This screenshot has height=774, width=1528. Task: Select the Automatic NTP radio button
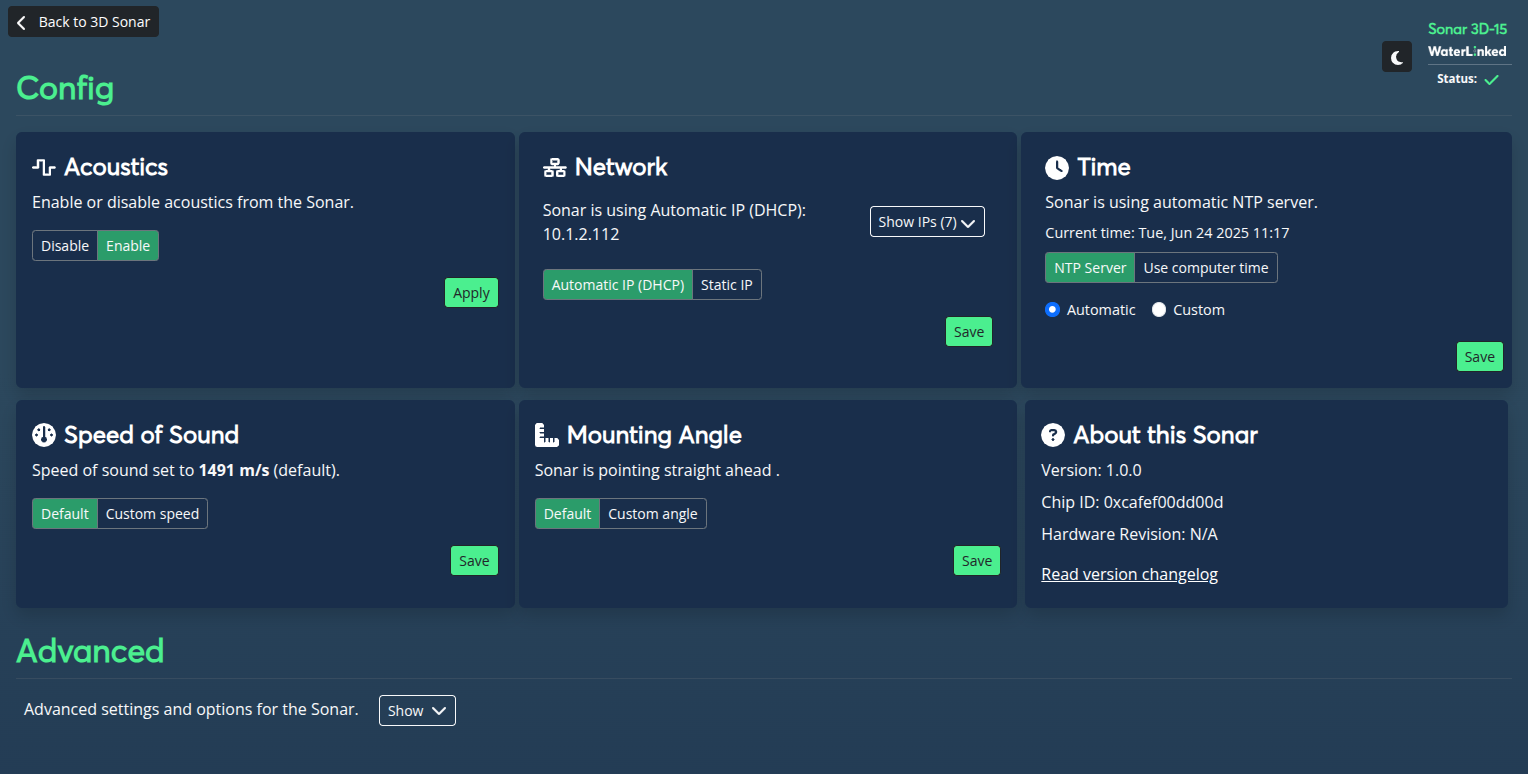[1052, 310]
